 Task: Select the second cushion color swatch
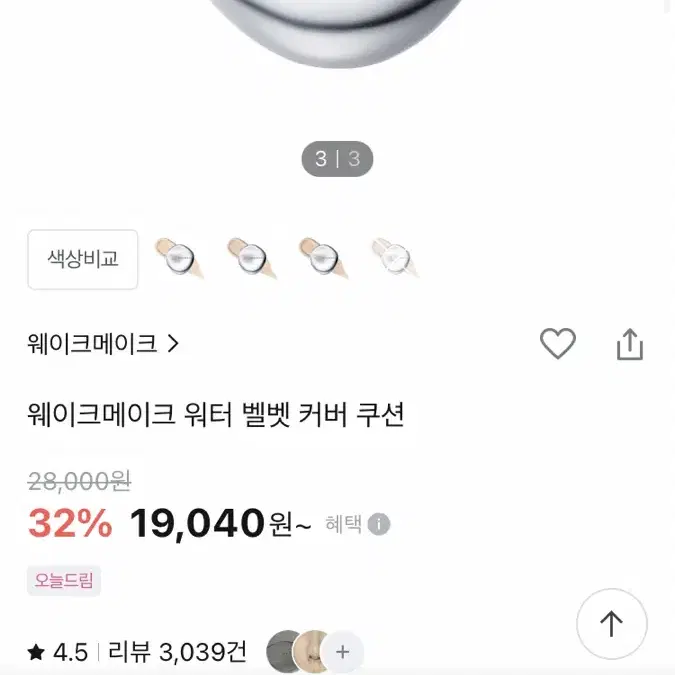tap(251, 259)
